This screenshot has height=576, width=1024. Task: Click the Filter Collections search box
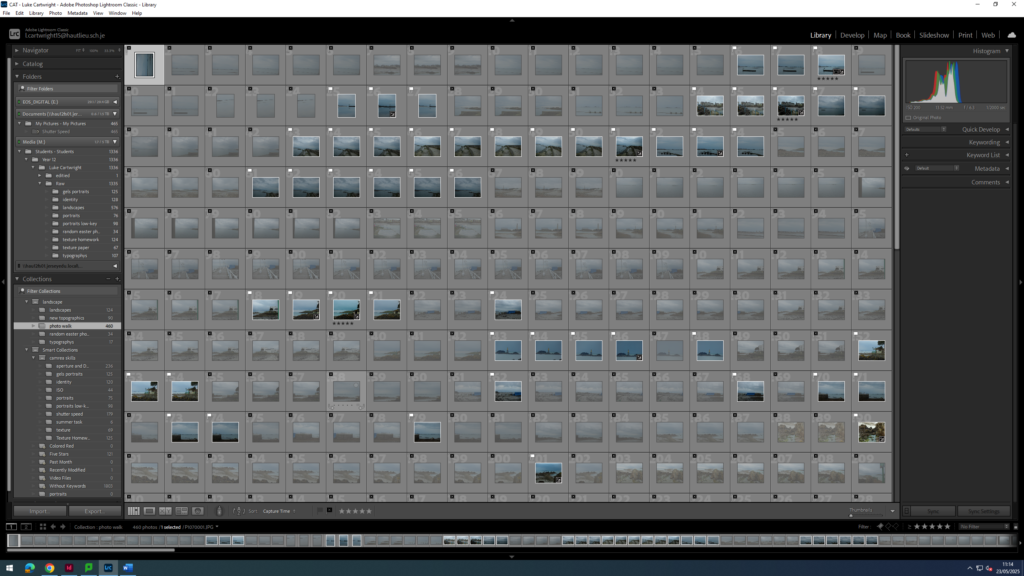click(x=68, y=291)
